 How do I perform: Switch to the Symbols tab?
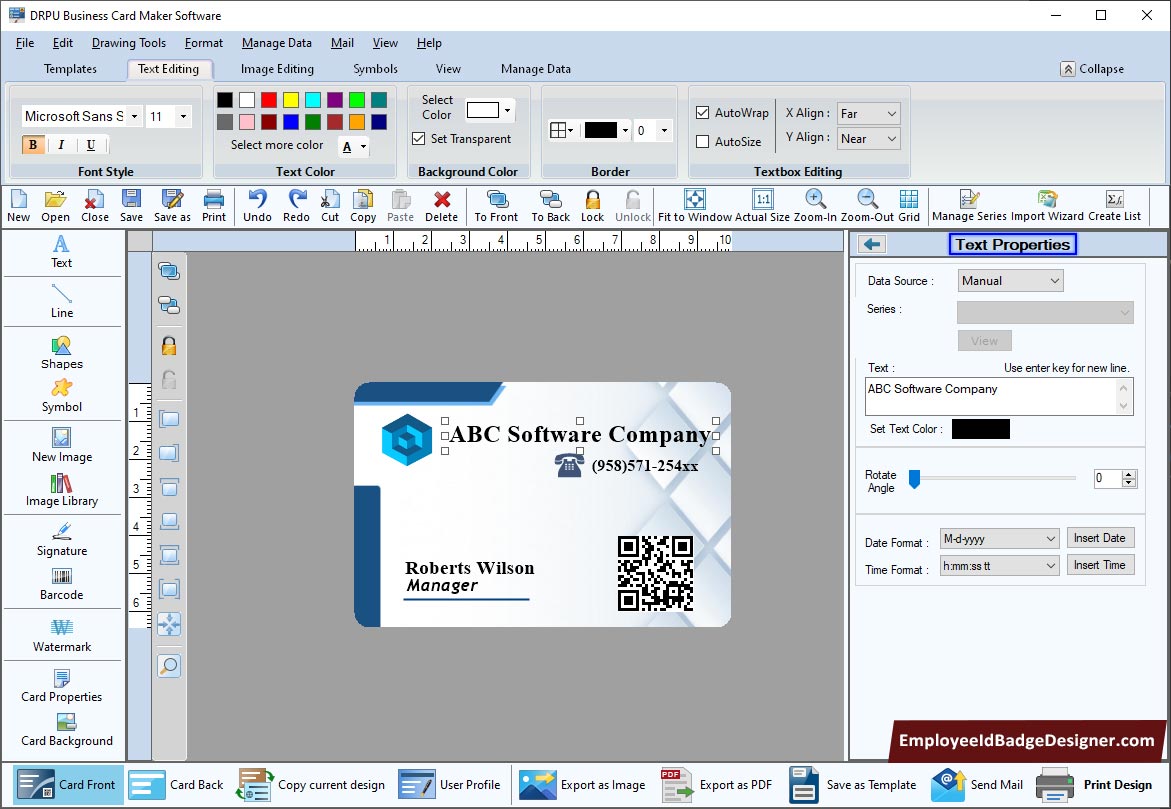coord(375,69)
